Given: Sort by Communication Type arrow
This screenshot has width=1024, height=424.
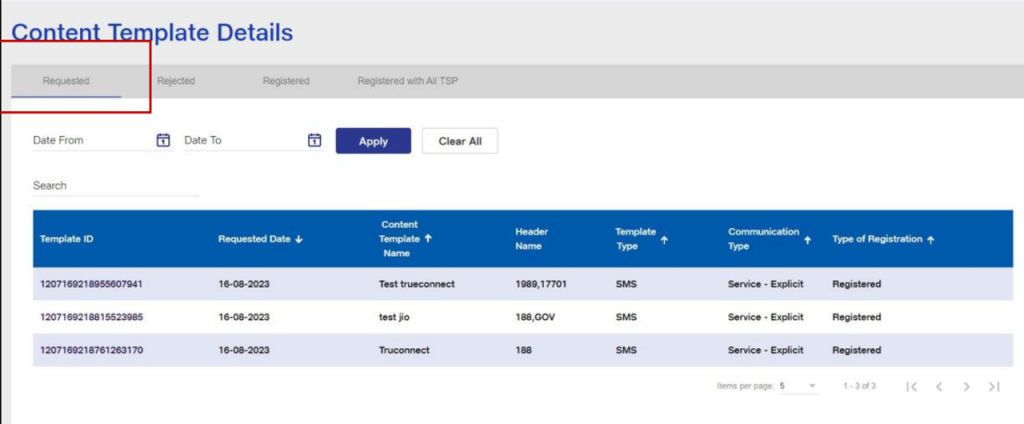Looking at the screenshot, I should [x=807, y=239].
